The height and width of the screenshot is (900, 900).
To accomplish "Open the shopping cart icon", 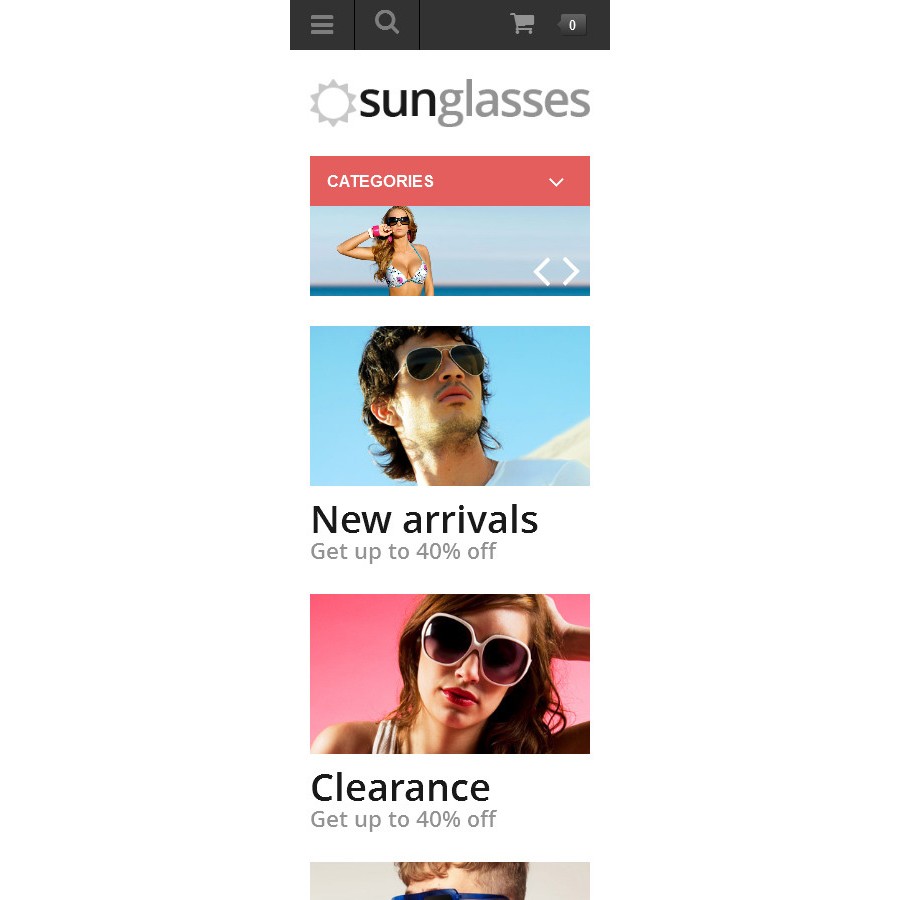I will 522,24.
